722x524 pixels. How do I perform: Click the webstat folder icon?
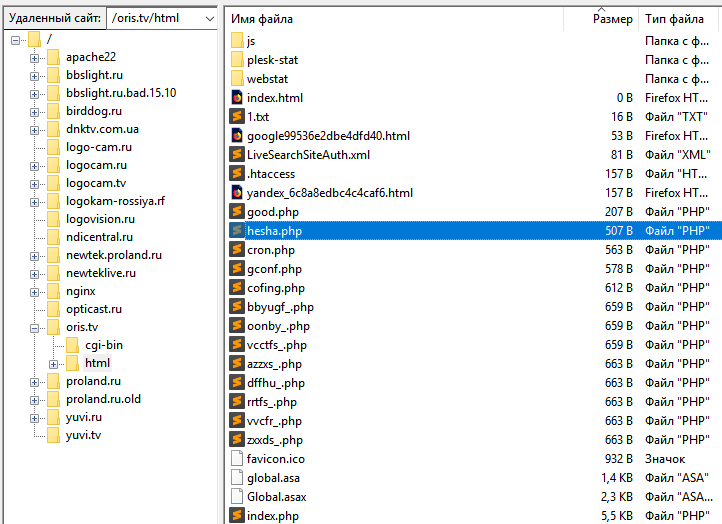pos(237,79)
